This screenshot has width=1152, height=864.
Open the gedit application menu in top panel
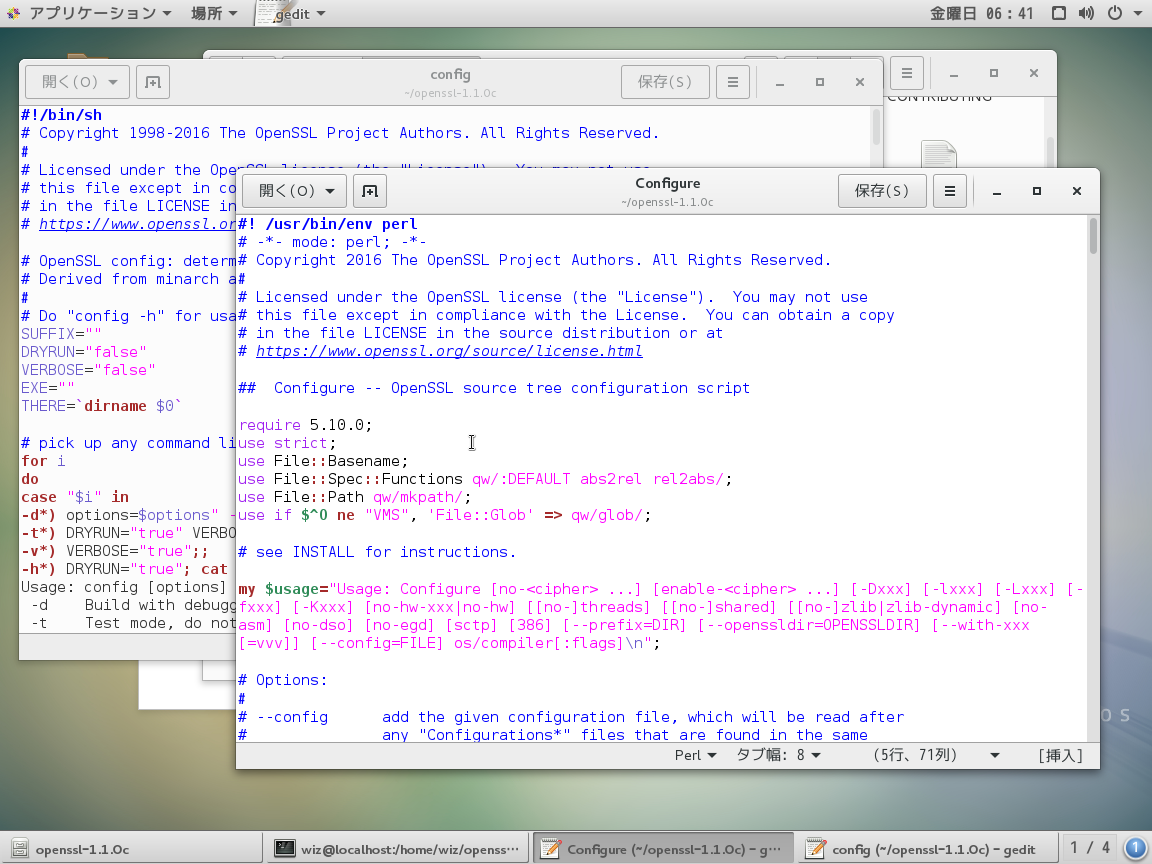coord(292,13)
